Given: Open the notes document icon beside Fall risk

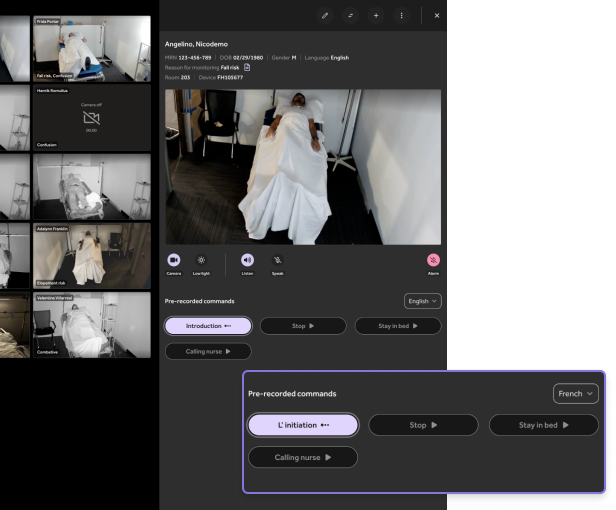Looking at the screenshot, I should click(247, 68).
